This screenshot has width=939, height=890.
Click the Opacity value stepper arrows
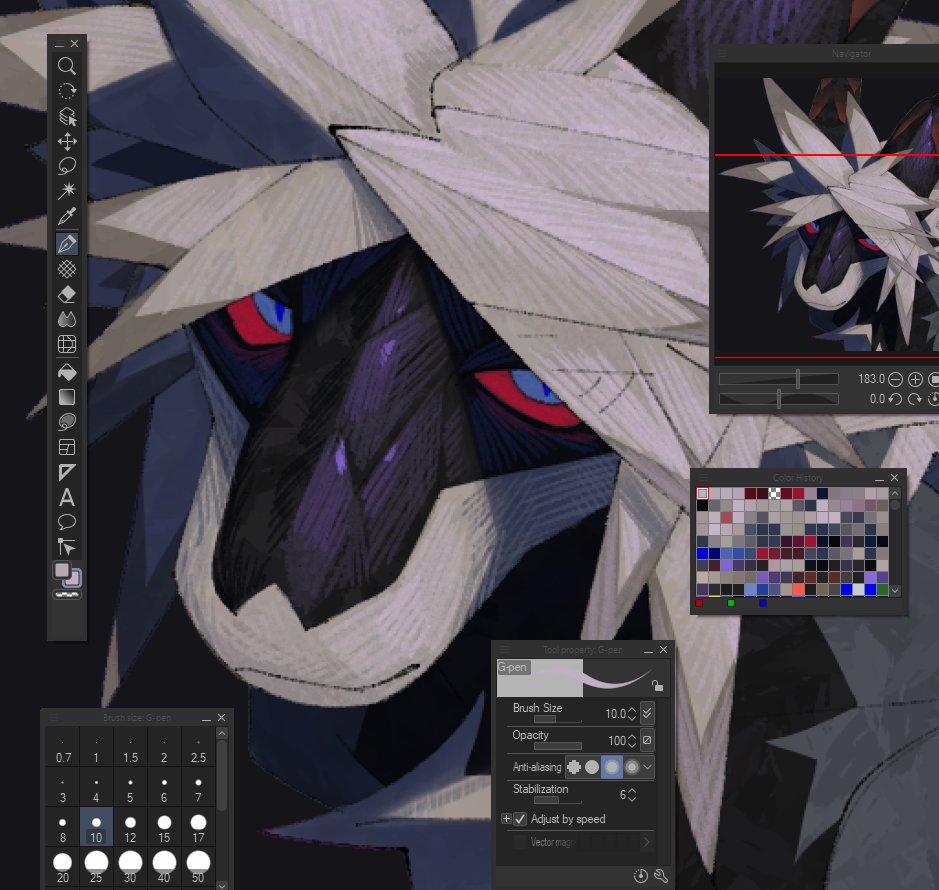(x=632, y=741)
